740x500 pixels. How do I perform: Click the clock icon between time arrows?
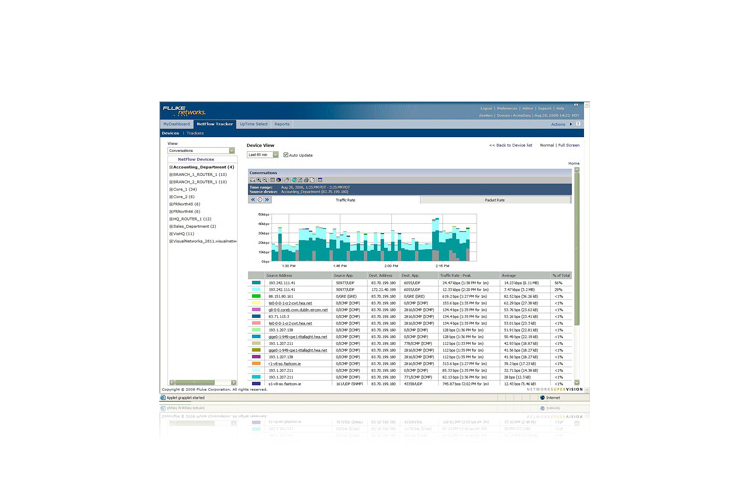click(260, 200)
